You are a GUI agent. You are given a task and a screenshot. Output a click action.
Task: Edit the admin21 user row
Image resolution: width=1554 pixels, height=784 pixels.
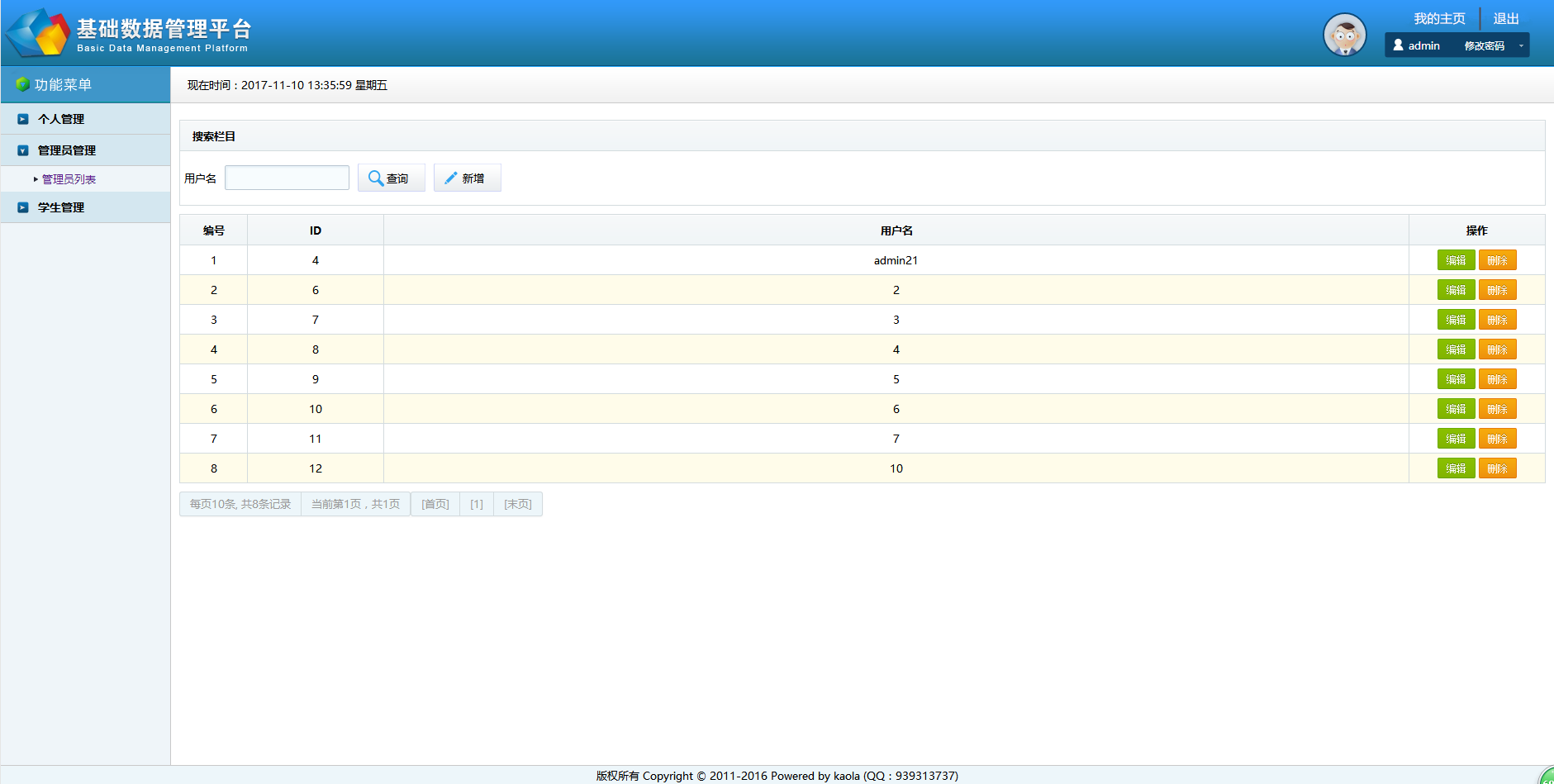tap(1456, 260)
